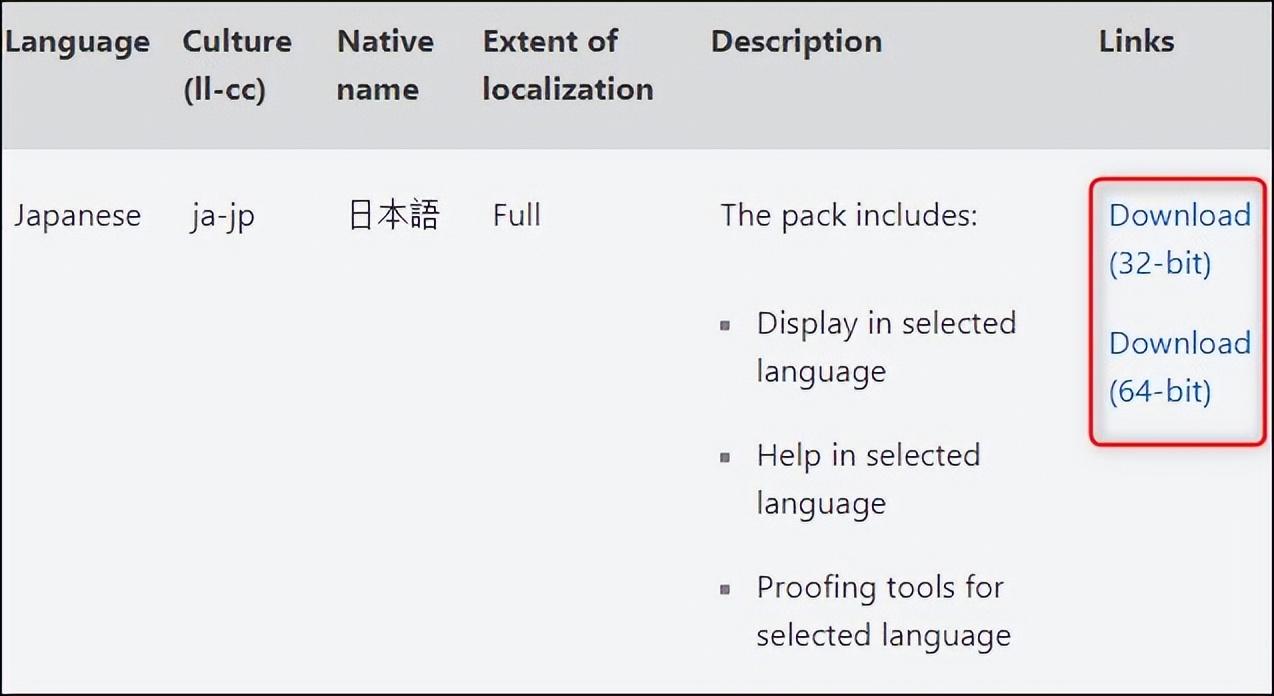This screenshot has height=696, width=1274.
Task: Select the Japanese language cell
Action: (x=77, y=216)
